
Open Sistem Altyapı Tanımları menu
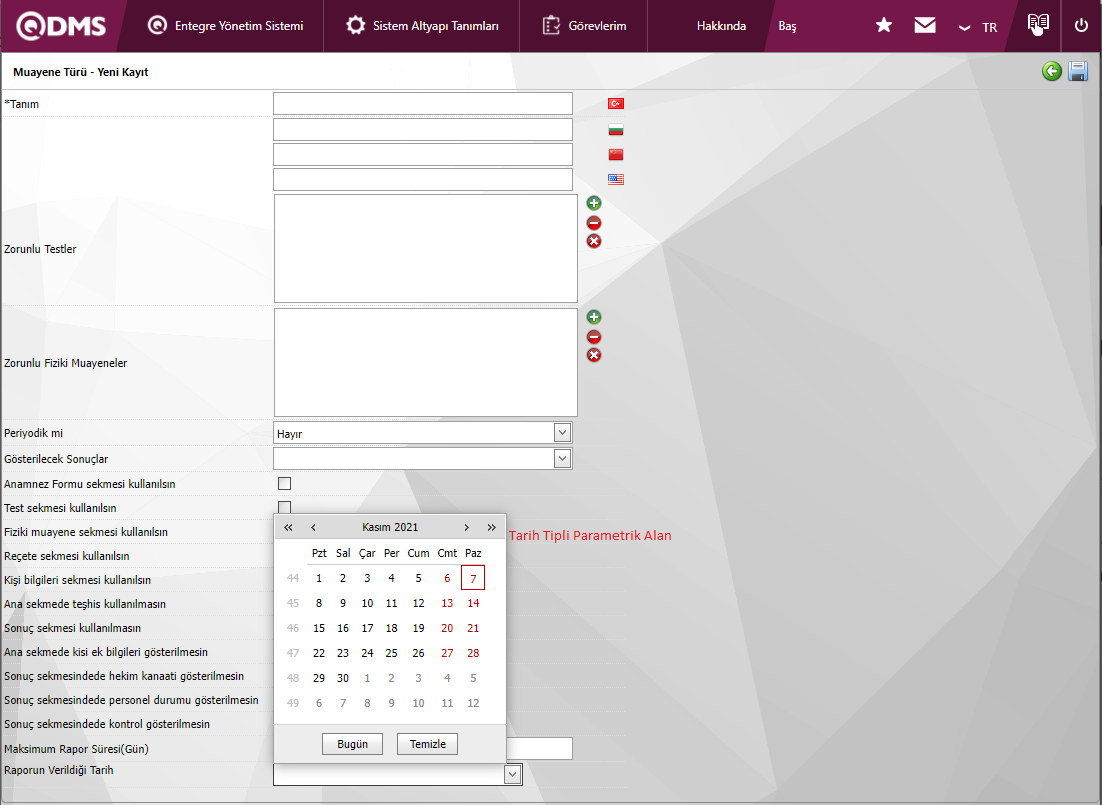point(422,26)
